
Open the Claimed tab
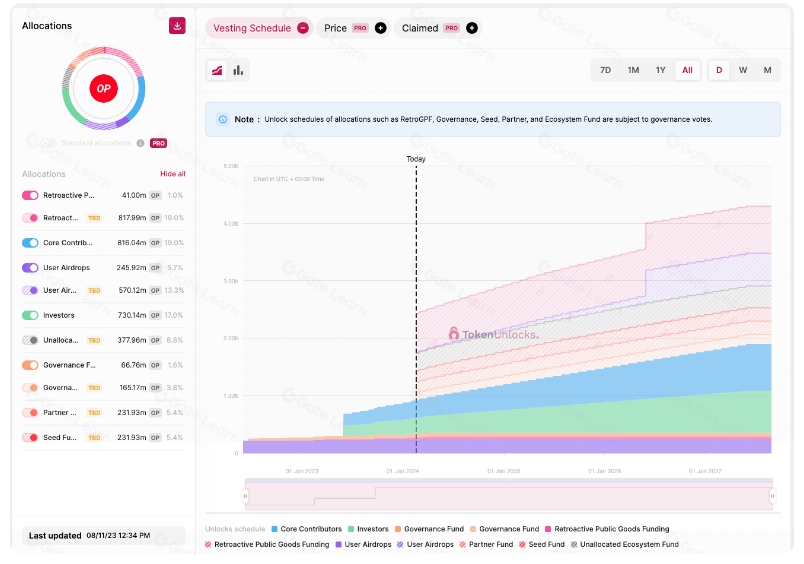click(438, 28)
